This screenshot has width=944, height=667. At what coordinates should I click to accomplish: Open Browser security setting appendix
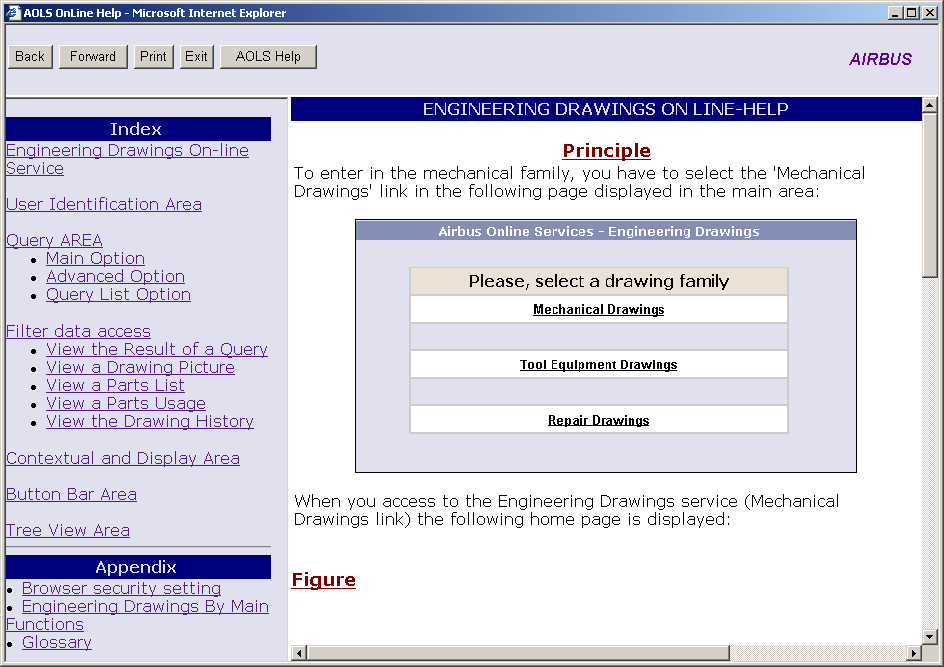pyautogui.click(x=121, y=589)
